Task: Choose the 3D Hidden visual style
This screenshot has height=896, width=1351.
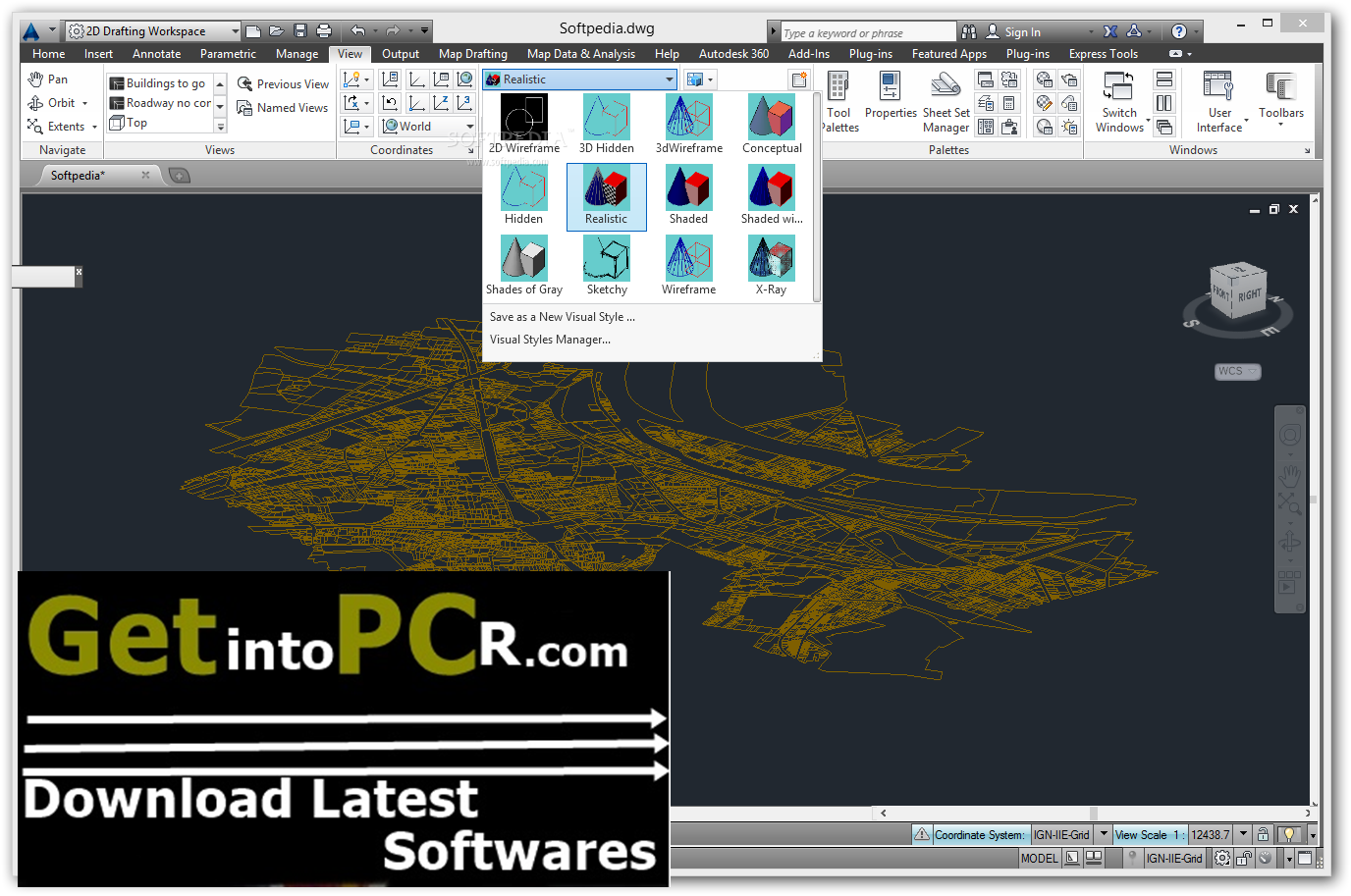Action: [606, 124]
